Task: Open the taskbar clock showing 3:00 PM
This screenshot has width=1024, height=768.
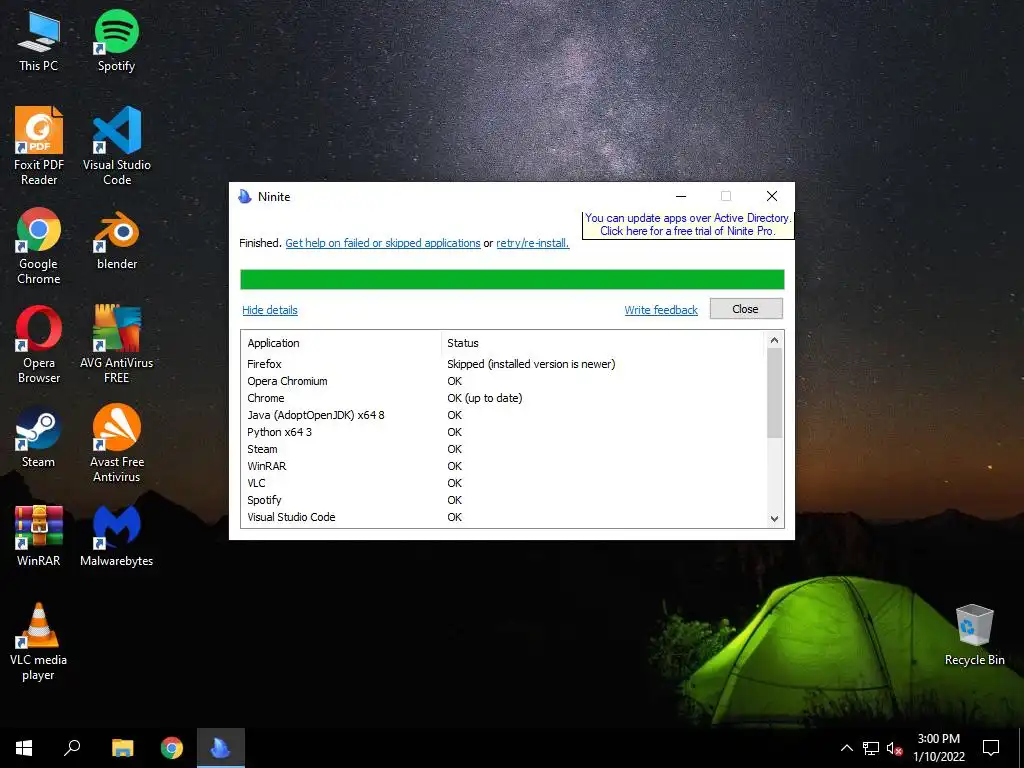Action: (x=939, y=748)
